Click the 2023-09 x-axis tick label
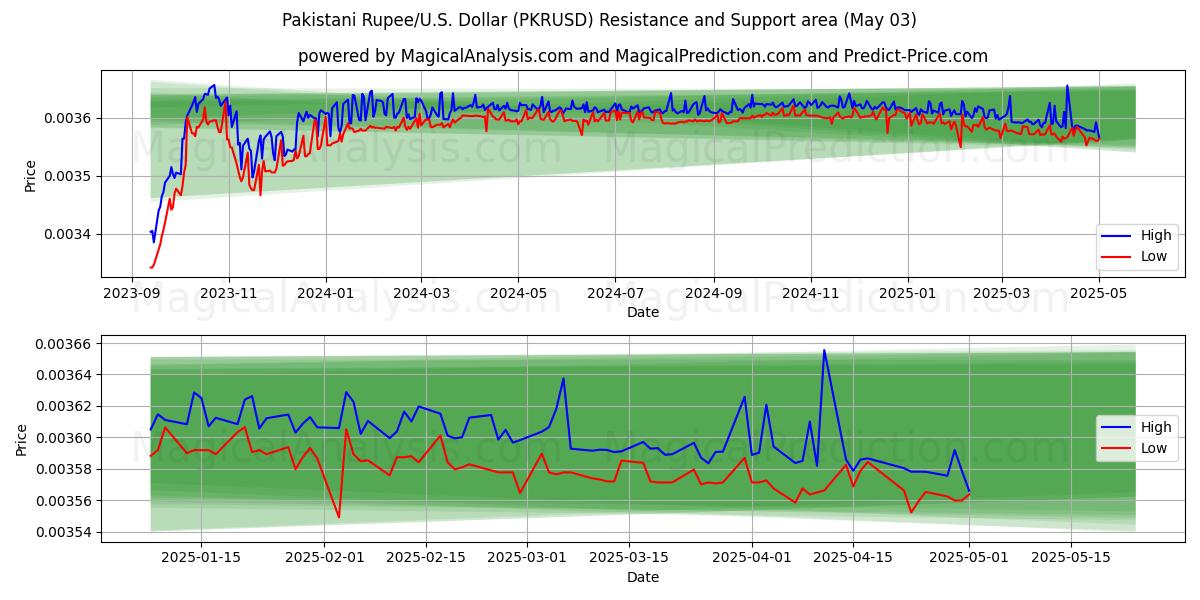Image resolution: width=1200 pixels, height=600 pixels. (132, 292)
